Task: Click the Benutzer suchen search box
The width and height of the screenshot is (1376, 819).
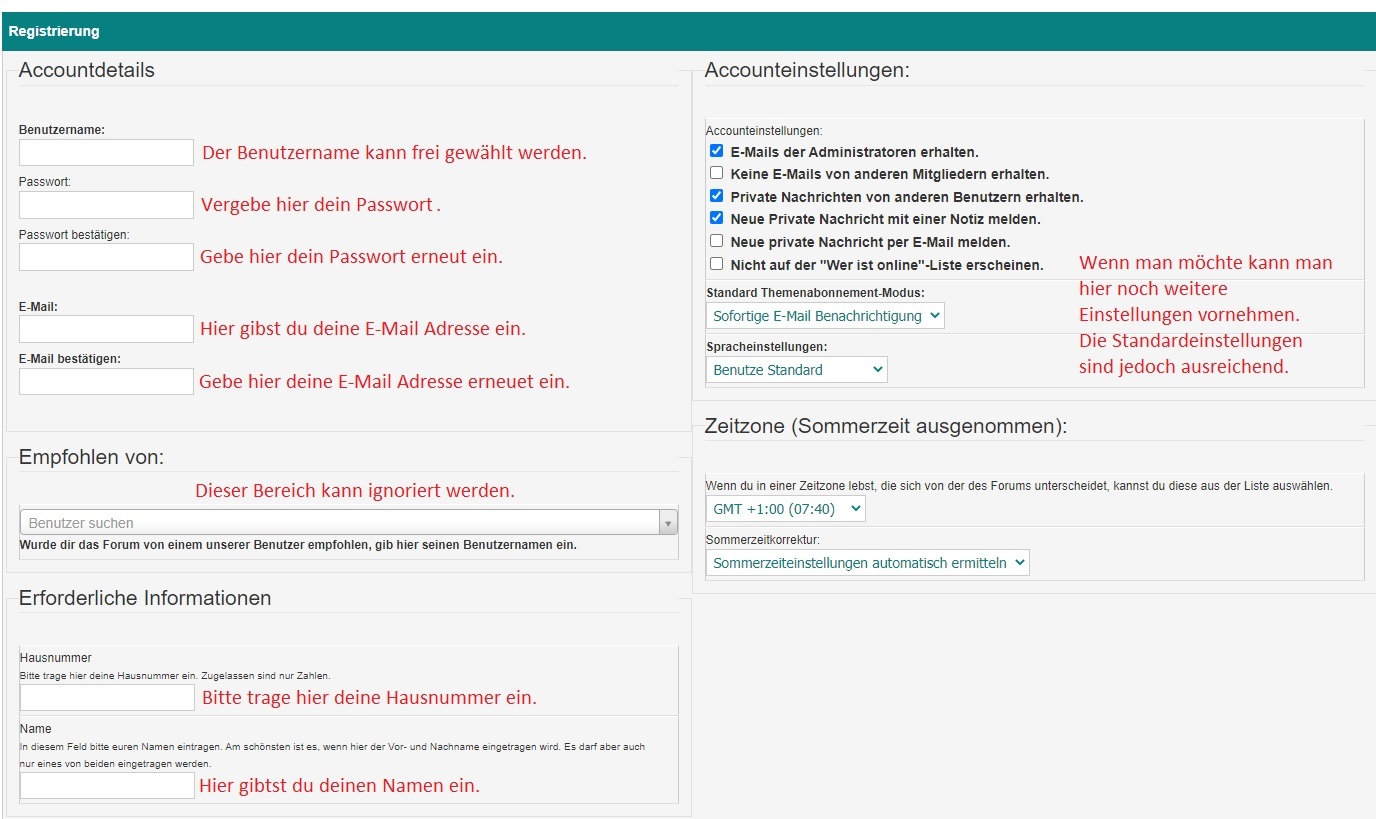Action: [340, 523]
